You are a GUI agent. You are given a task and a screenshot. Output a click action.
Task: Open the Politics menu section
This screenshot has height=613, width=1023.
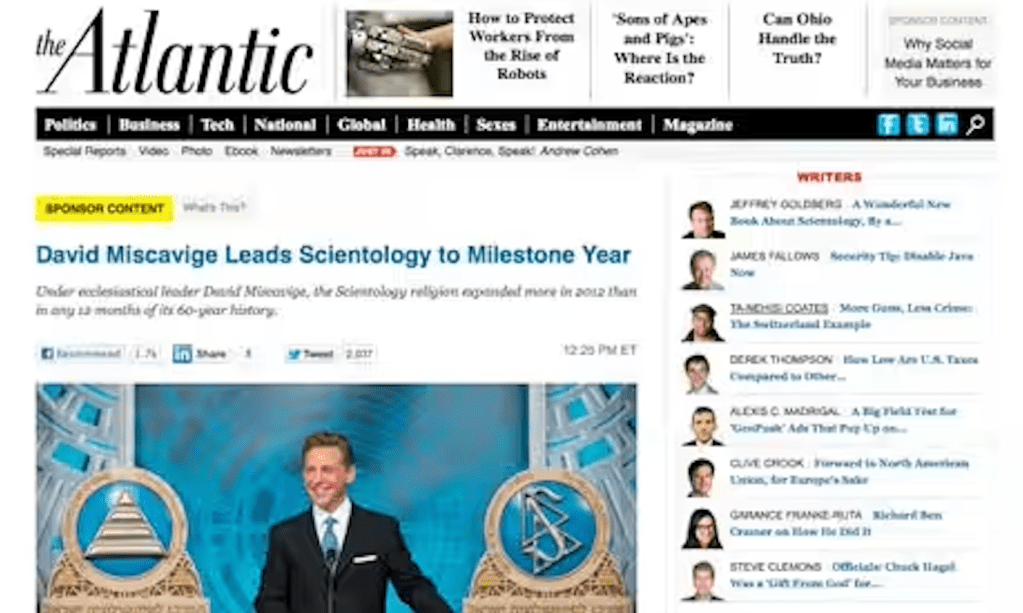tap(70, 125)
